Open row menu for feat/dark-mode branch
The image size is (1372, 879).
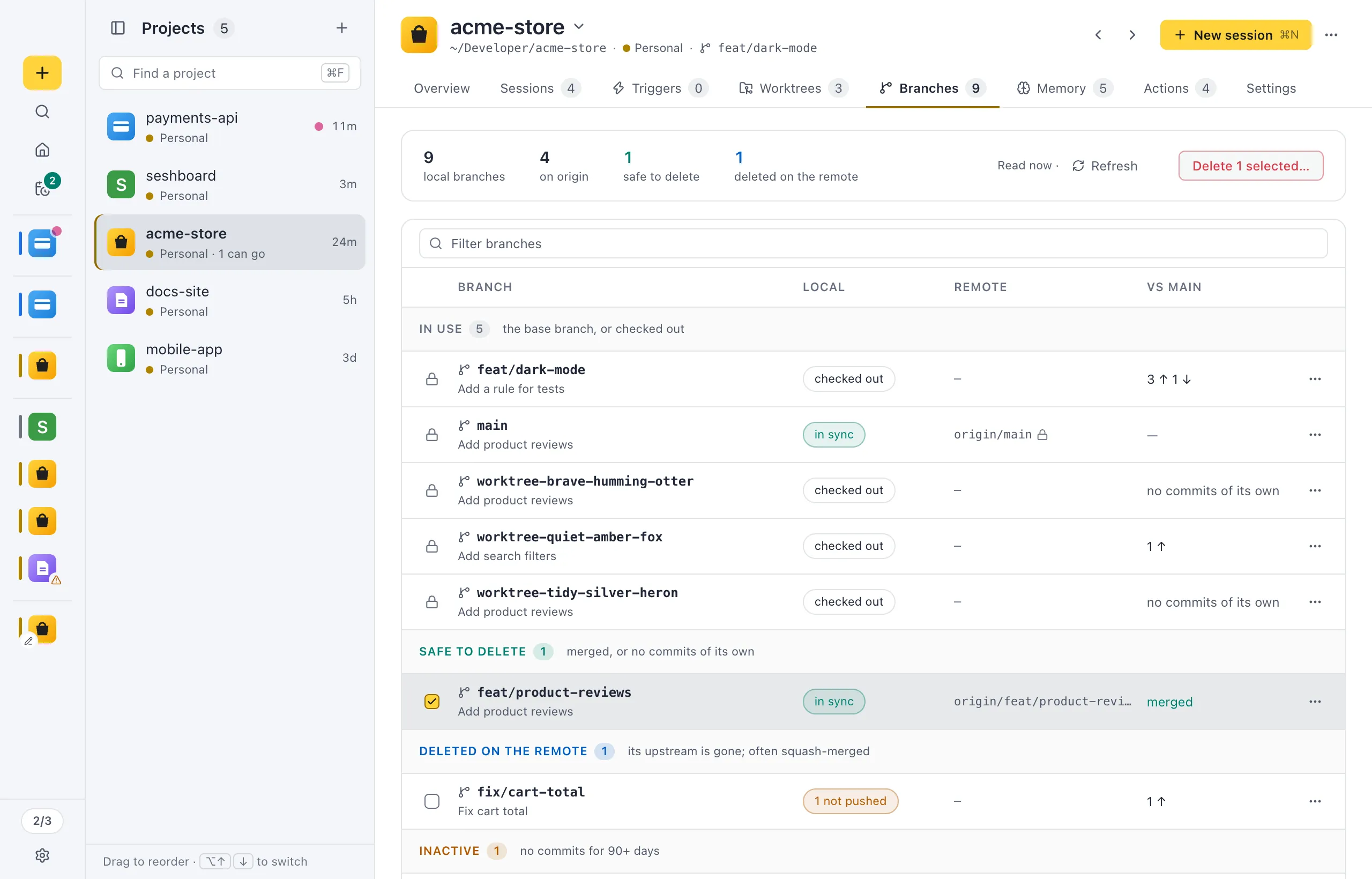1315,379
